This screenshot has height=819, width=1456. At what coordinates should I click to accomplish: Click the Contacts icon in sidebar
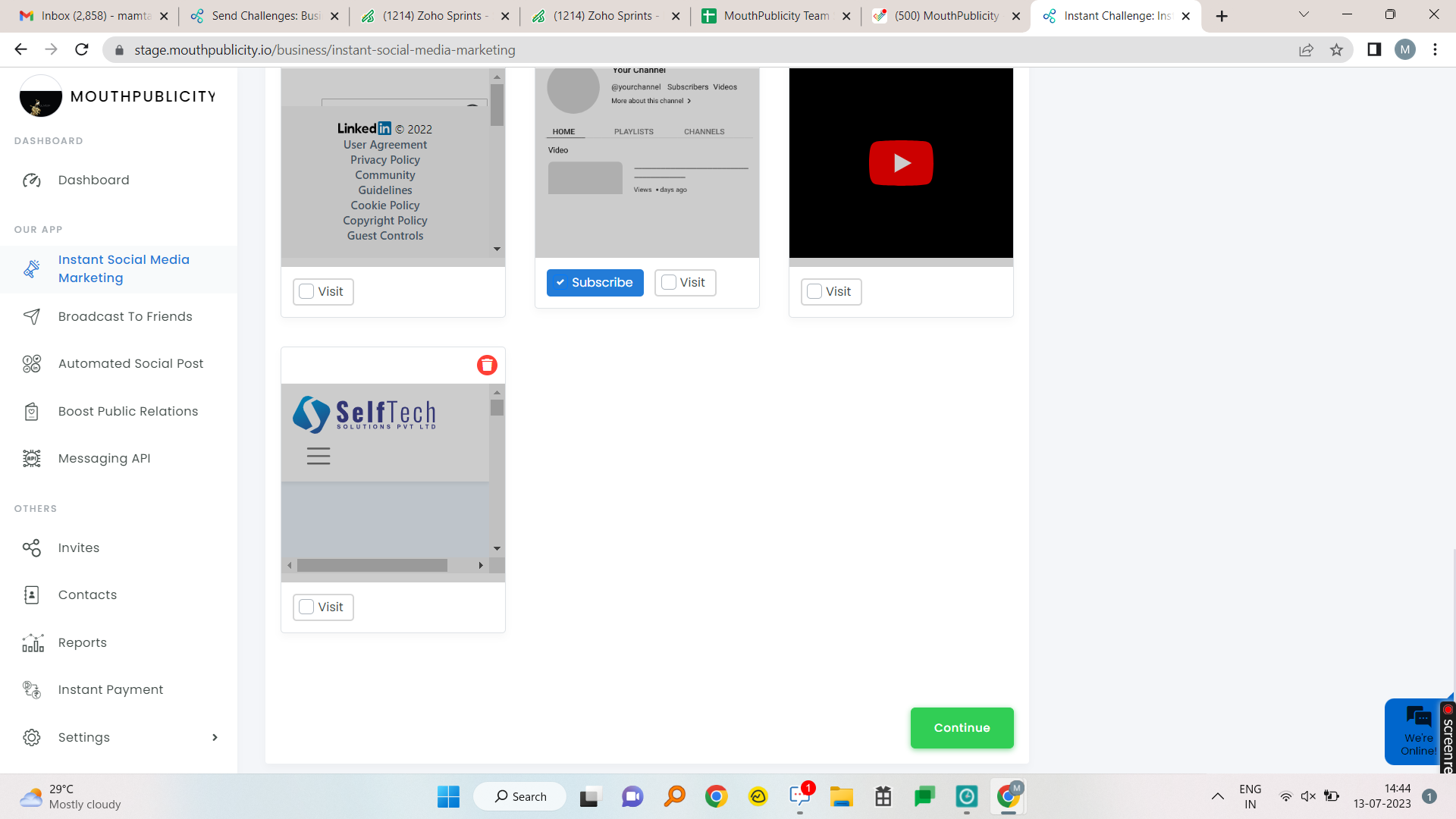pyautogui.click(x=31, y=595)
